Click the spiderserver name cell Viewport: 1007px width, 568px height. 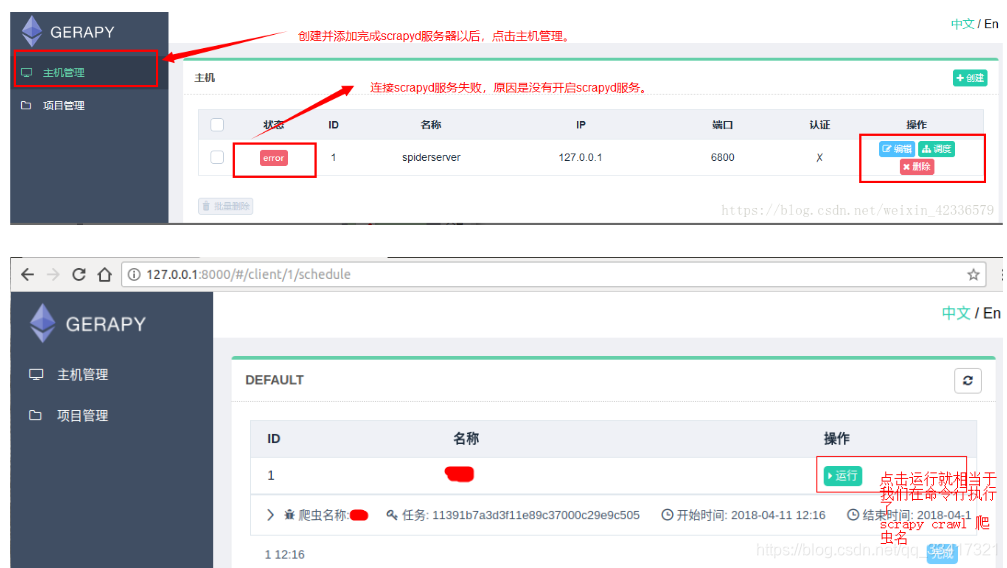[x=431, y=157]
